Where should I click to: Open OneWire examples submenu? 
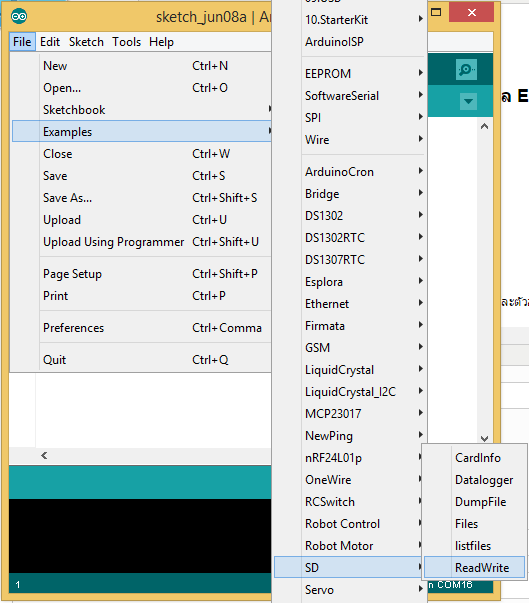tap(348, 480)
